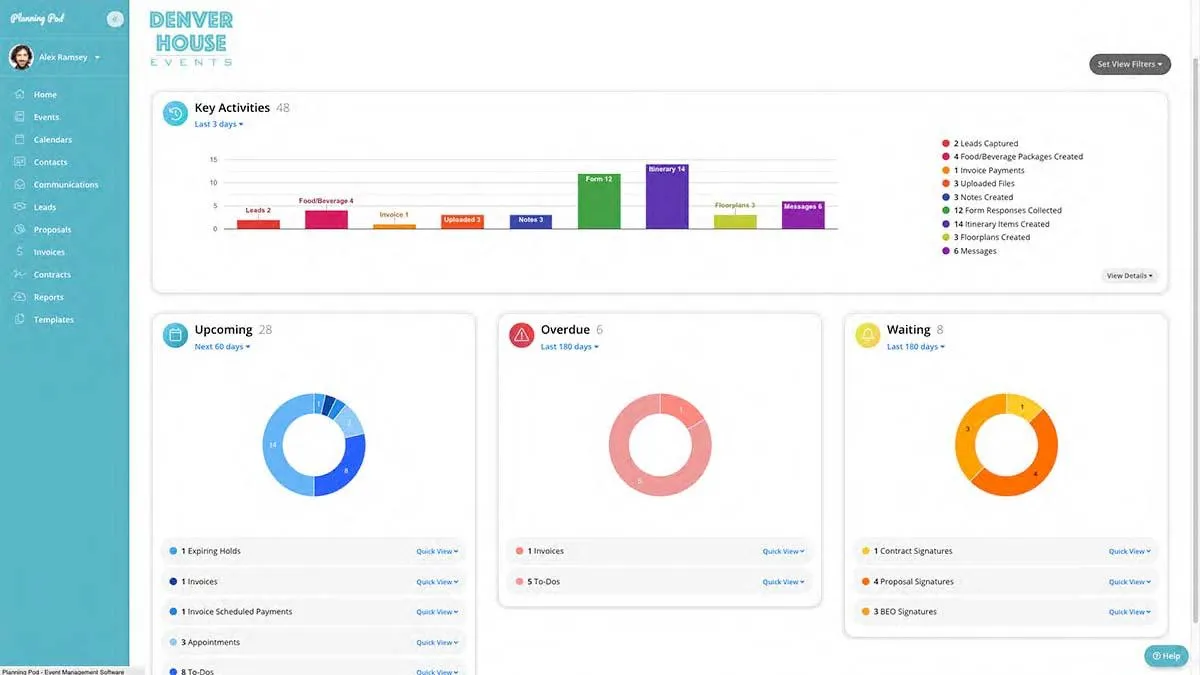Collapse the sidebar with the arrow icon
This screenshot has width=1200, height=675.
pos(115,19)
